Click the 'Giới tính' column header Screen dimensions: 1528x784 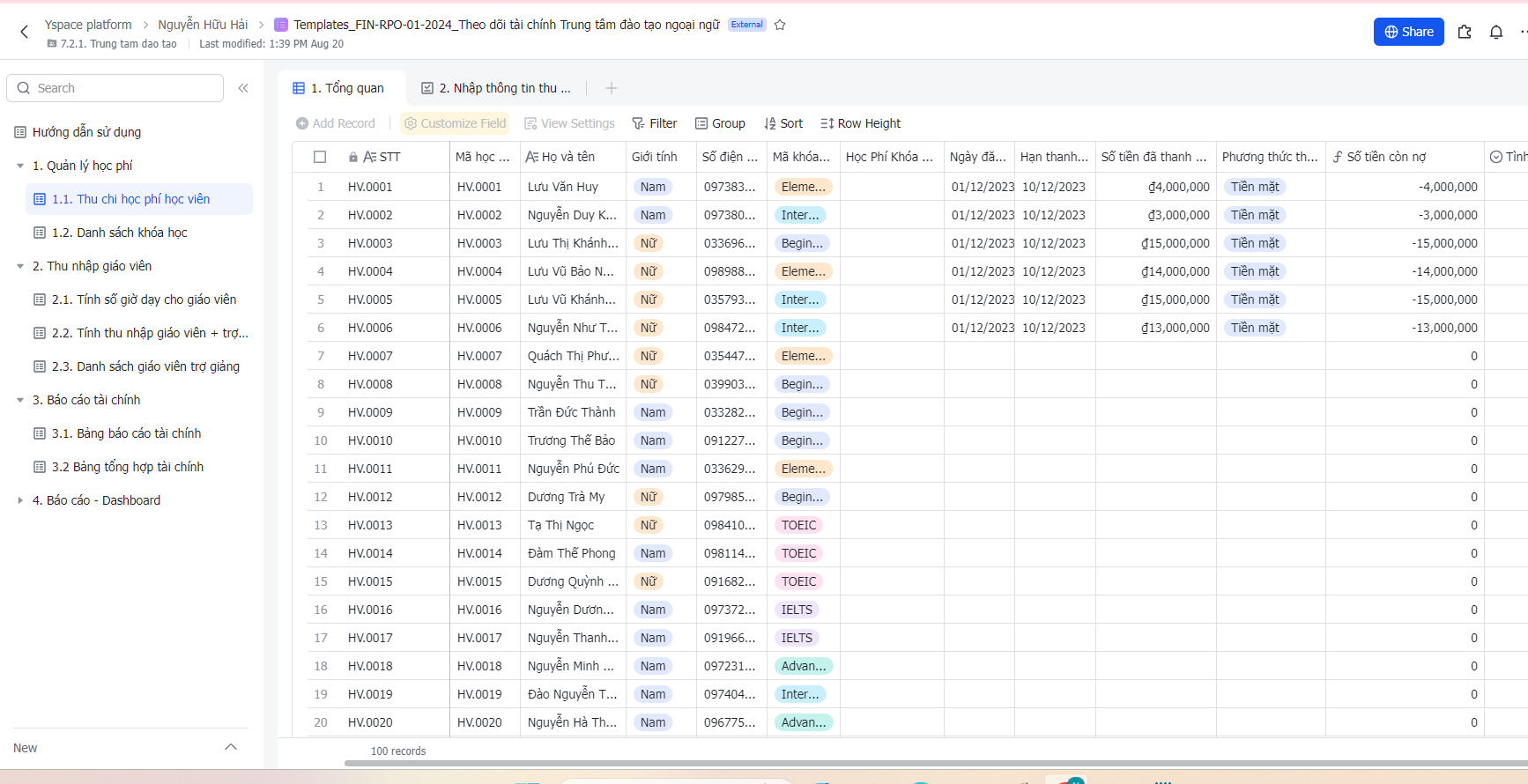(661, 157)
